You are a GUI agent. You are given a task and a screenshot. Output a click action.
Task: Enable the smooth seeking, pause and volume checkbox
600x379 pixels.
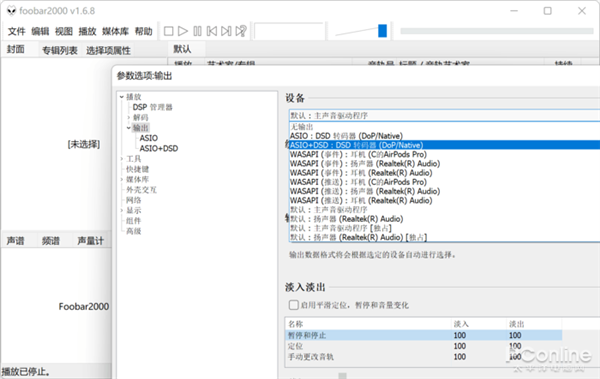point(293,305)
